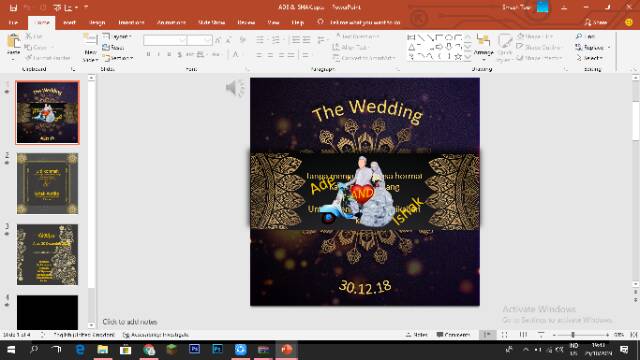The image size is (640, 360).
Task: Switch to Slide Sorter view
Action: tap(504, 335)
